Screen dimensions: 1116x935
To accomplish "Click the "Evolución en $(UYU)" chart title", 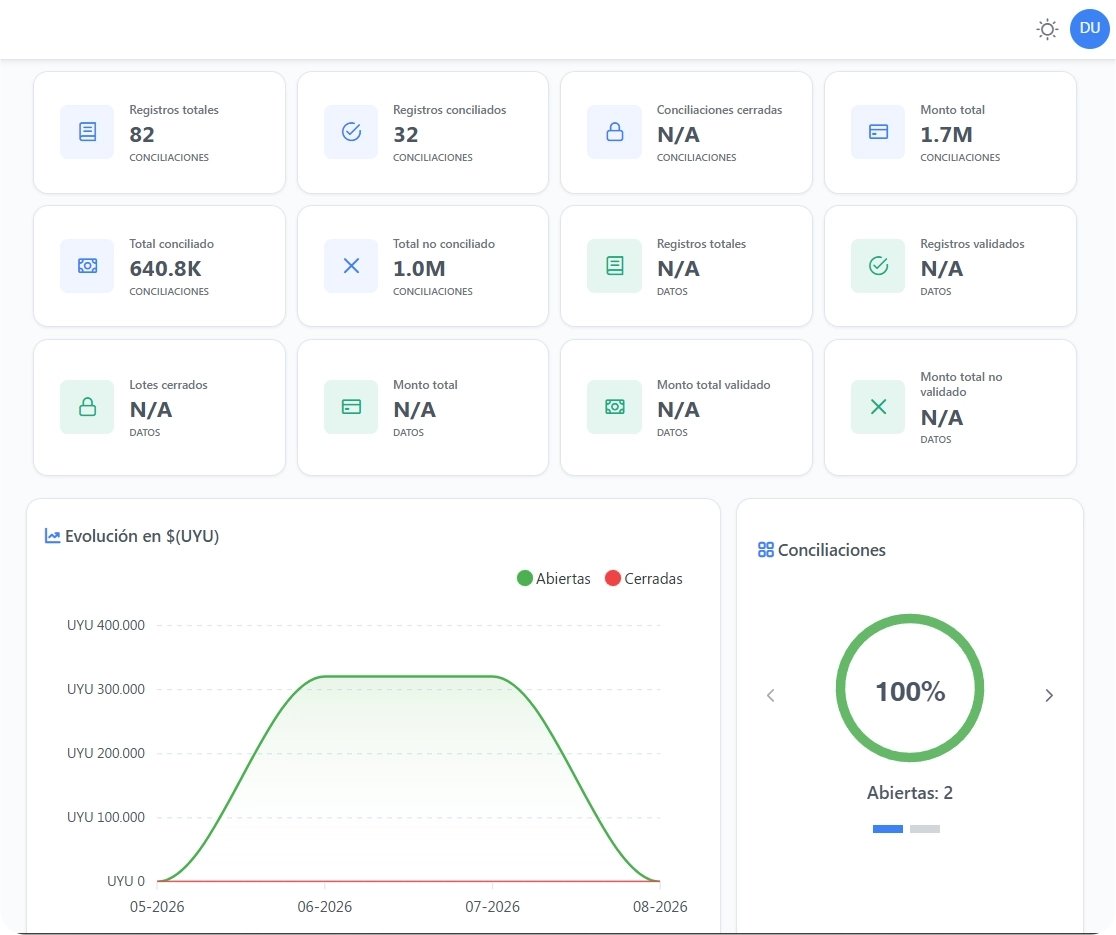I will pyautogui.click(x=142, y=536).
